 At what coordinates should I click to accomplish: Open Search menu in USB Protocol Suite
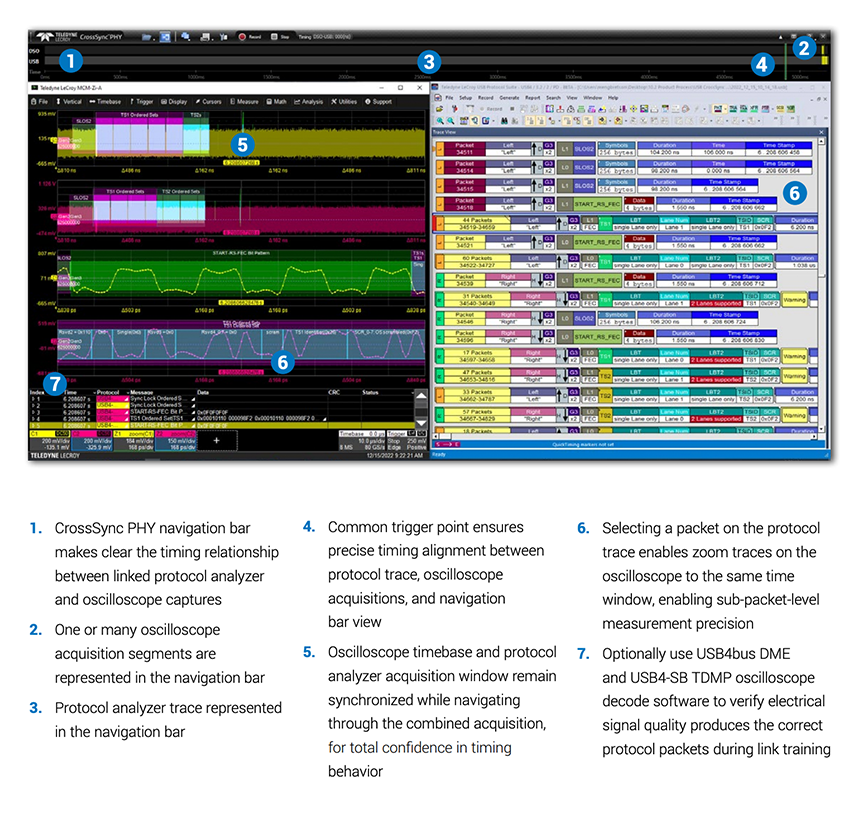(553, 98)
